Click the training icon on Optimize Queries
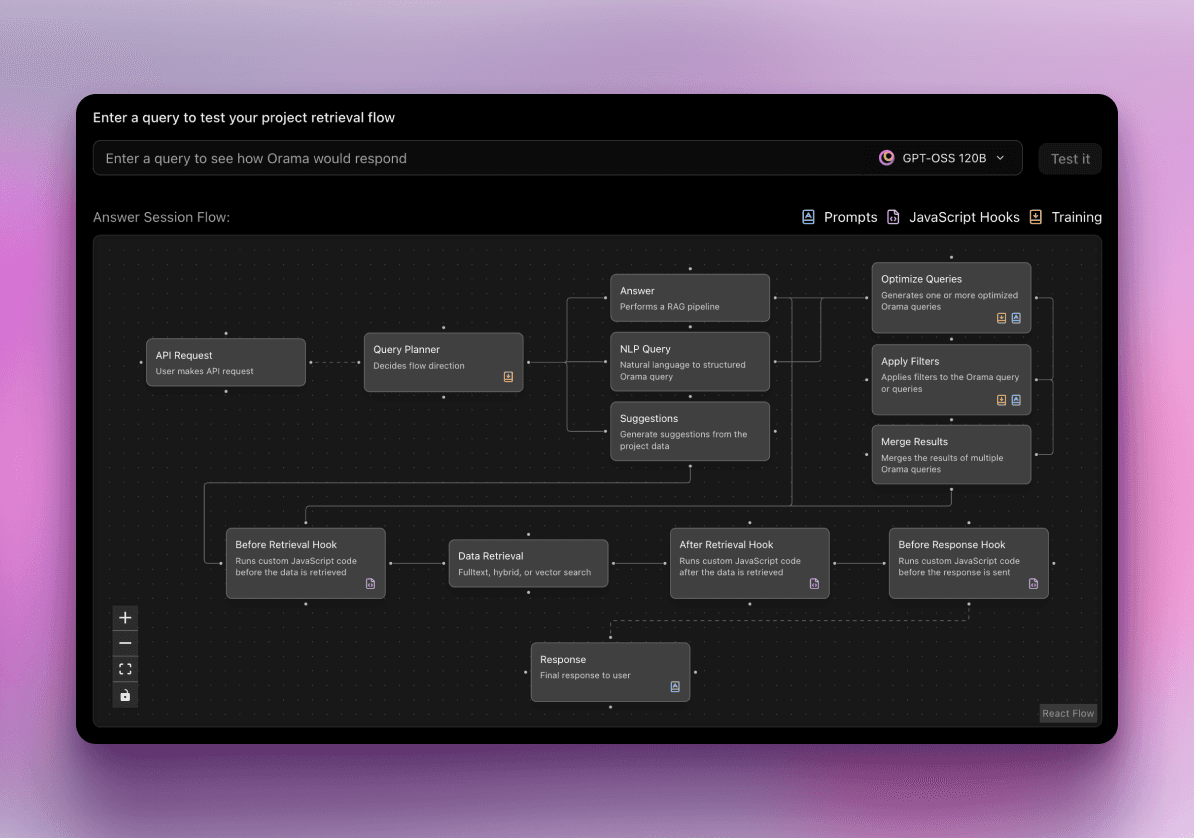 [x=1001, y=318]
